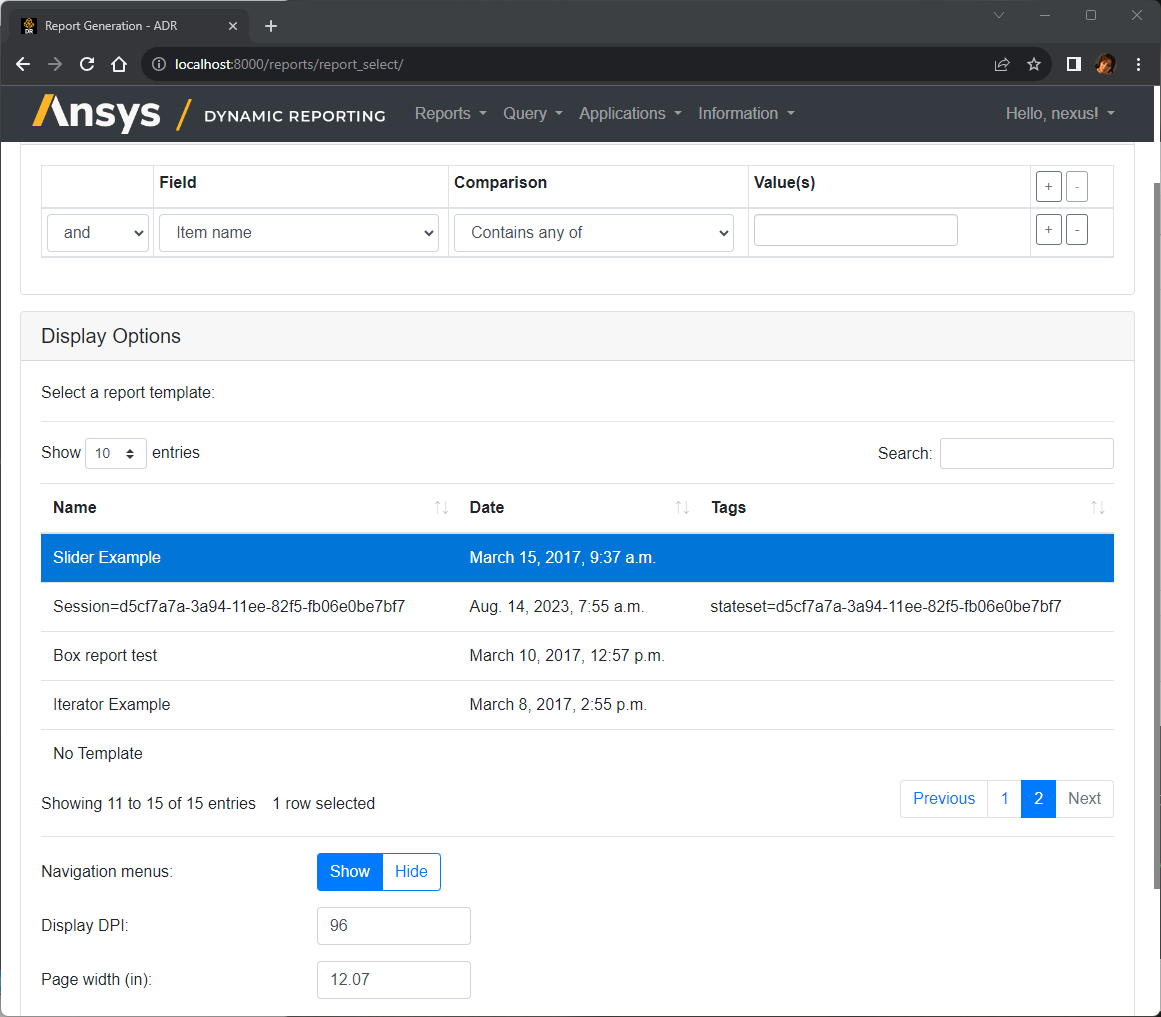Share this page using the share icon
Image resolution: width=1161 pixels, height=1017 pixels.
[x=1002, y=64]
